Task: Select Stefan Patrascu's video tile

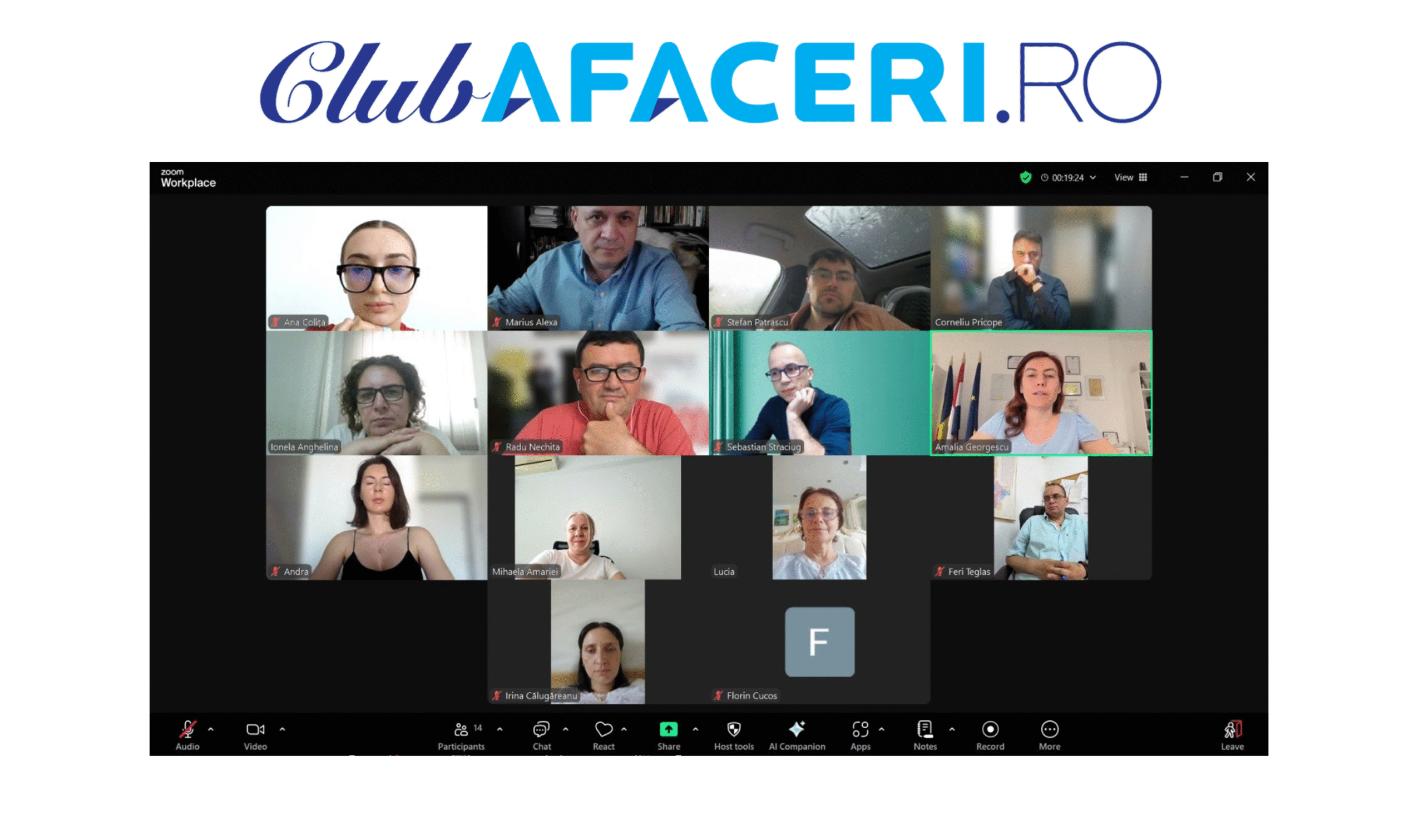Action: 819,269
